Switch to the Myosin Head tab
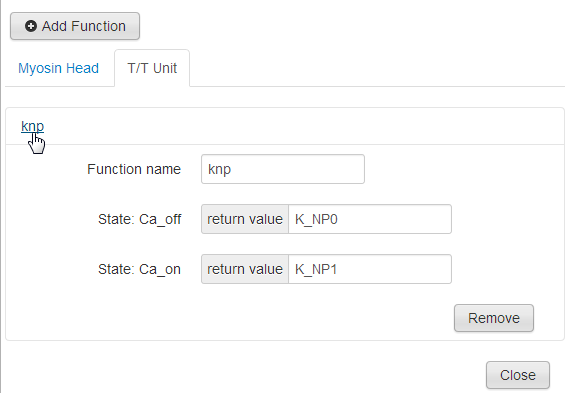The height and width of the screenshot is (393, 567). (59, 68)
